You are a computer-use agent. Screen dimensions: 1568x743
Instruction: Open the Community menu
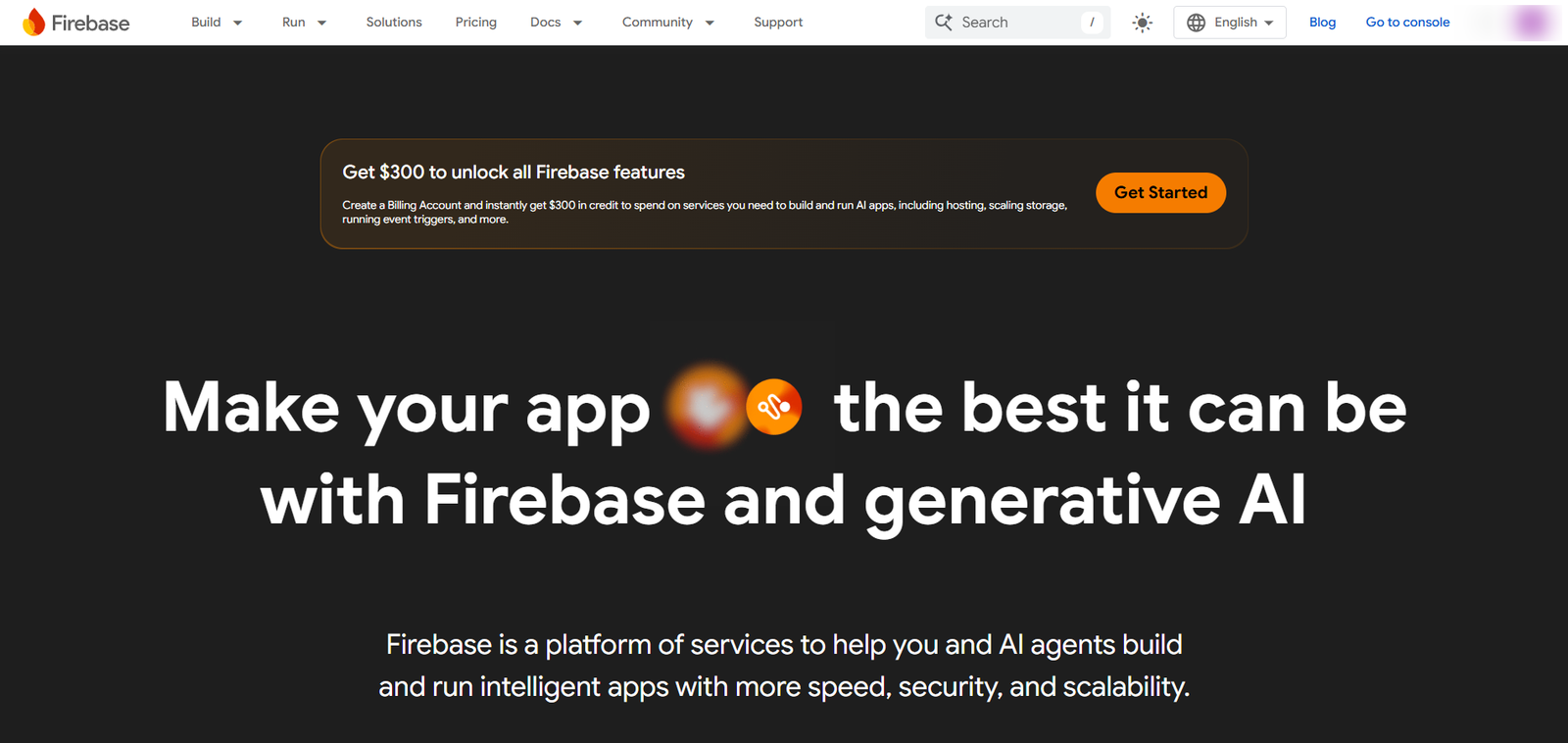(x=658, y=22)
